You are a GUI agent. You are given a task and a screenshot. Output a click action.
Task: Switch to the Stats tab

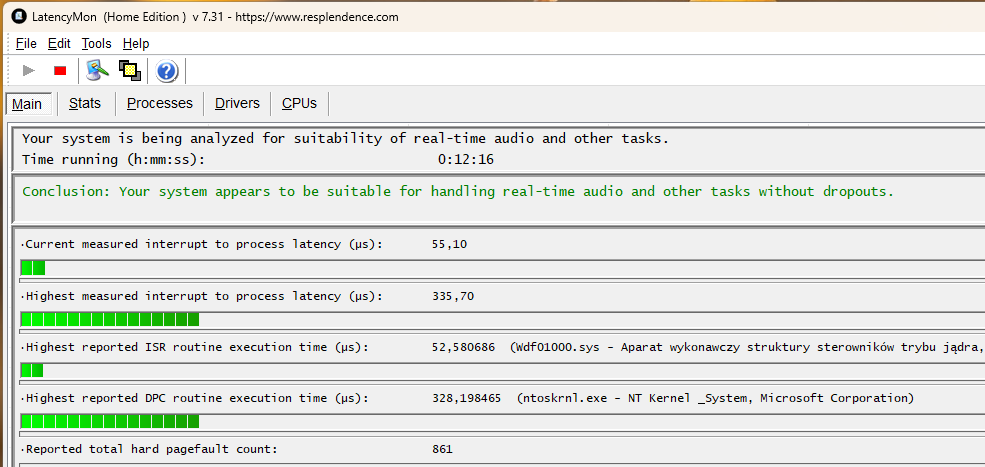tap(85, 103)
